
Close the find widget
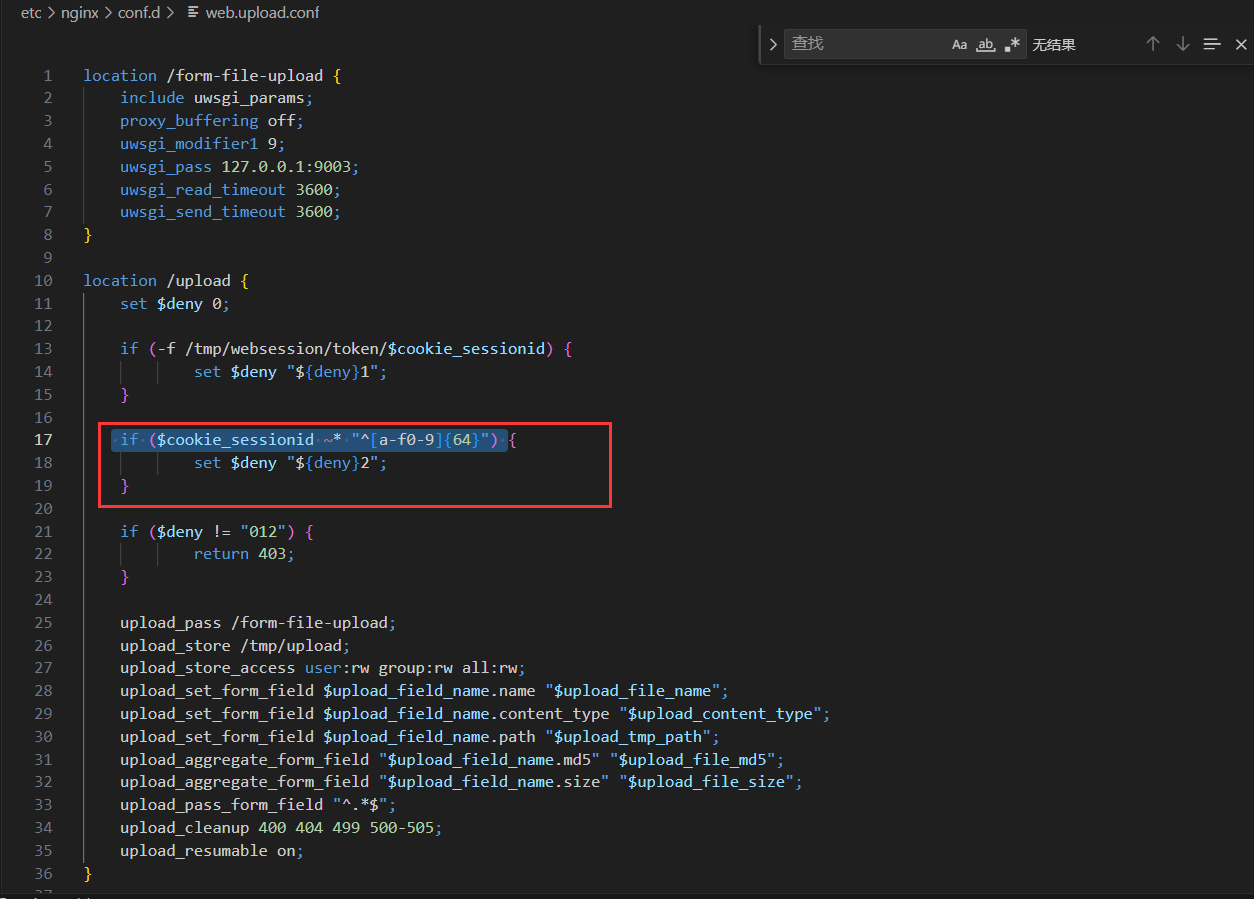1241,44
